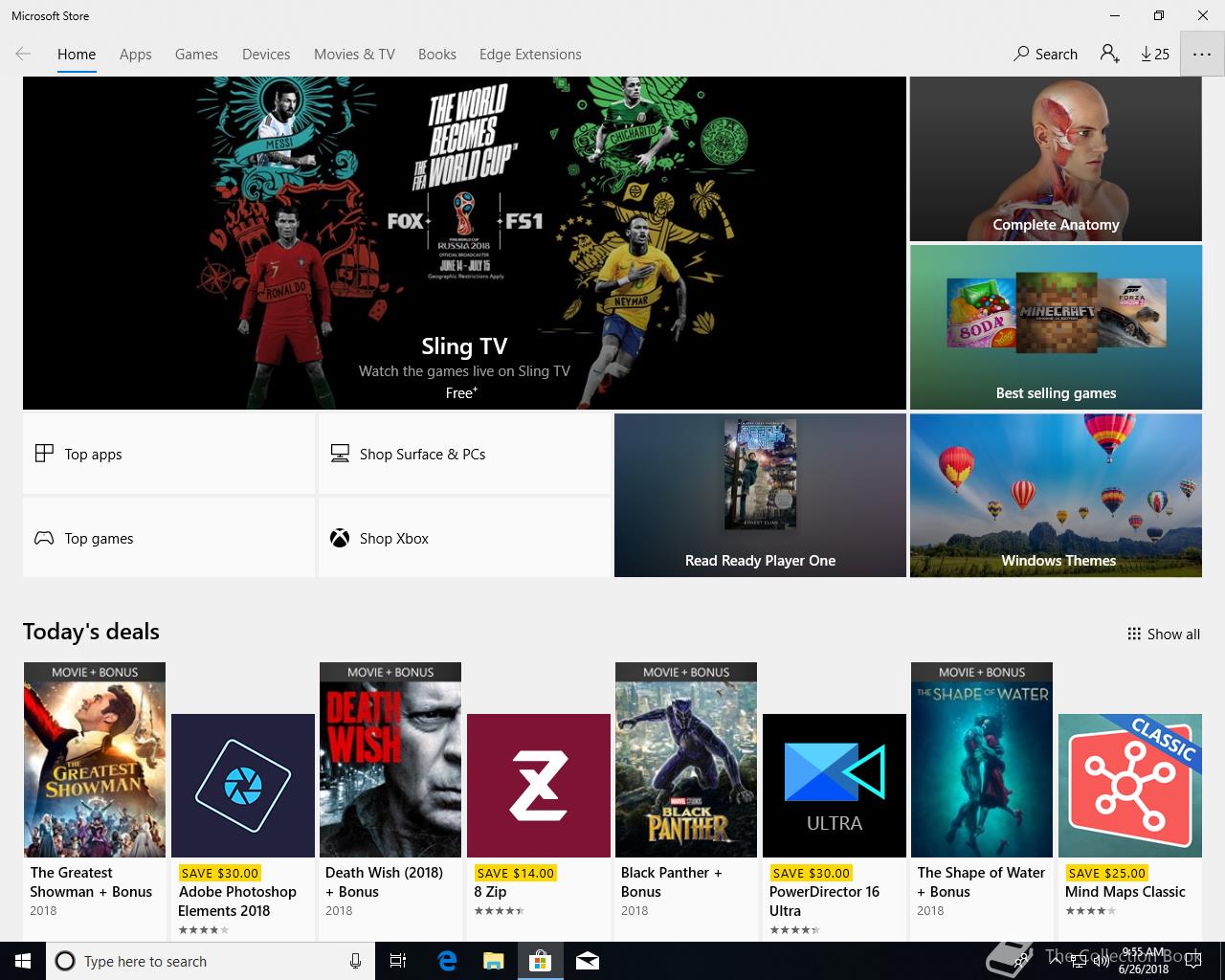Click the Top games controller icon

tap(44, 538)
